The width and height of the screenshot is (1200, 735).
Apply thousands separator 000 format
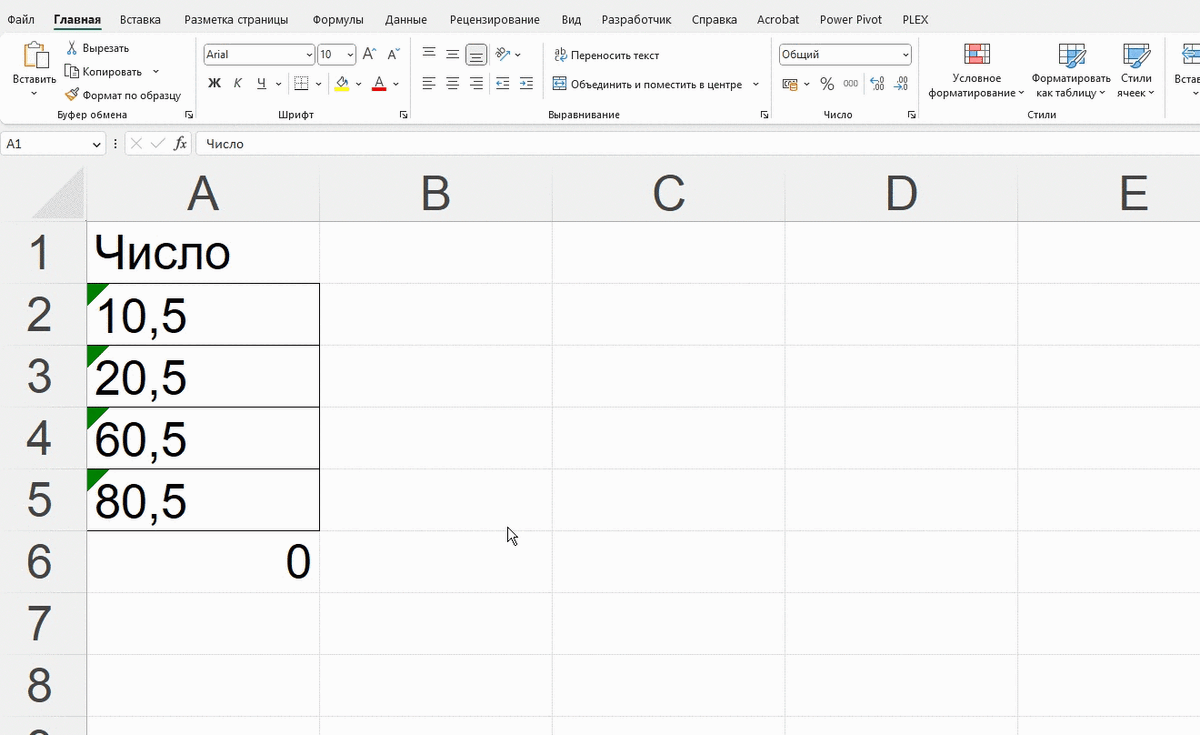tap(850, 84)
